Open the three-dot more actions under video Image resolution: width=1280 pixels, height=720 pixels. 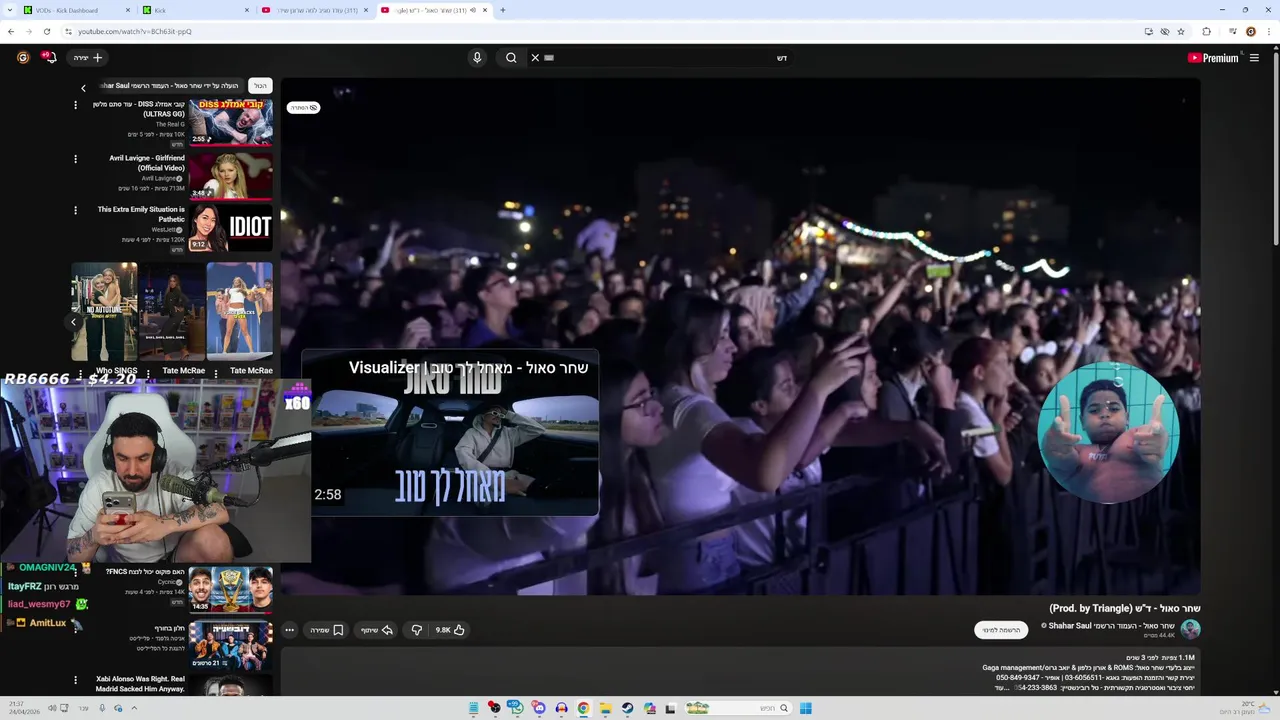pyautogui.click(x=289, y=630)
